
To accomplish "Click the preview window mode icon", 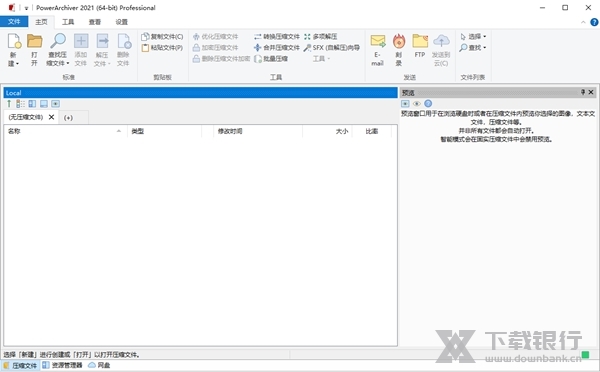I will (405, 104).
